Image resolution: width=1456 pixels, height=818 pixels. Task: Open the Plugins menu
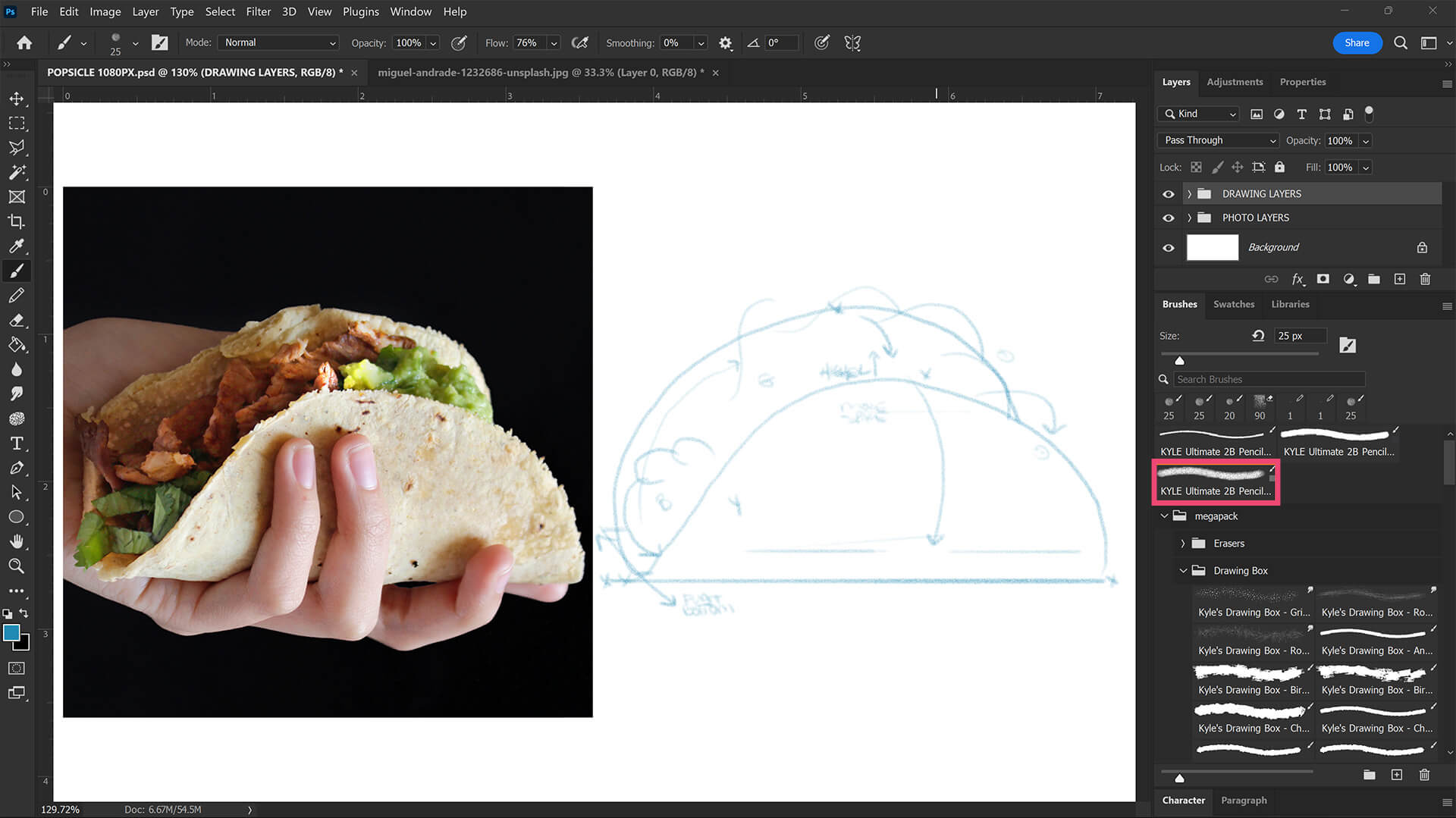click(x=360, y=11)
